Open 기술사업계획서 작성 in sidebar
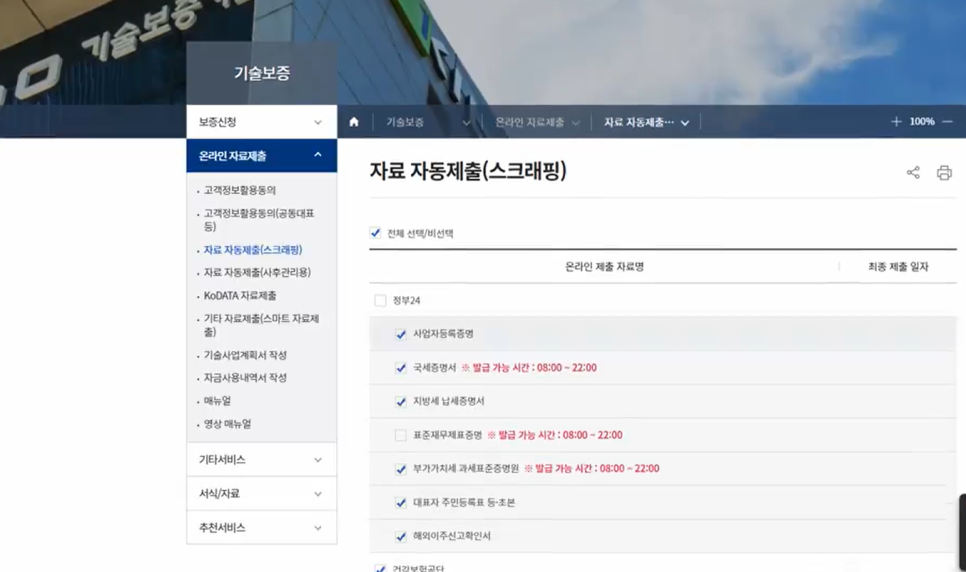 (x=245, y=355)
